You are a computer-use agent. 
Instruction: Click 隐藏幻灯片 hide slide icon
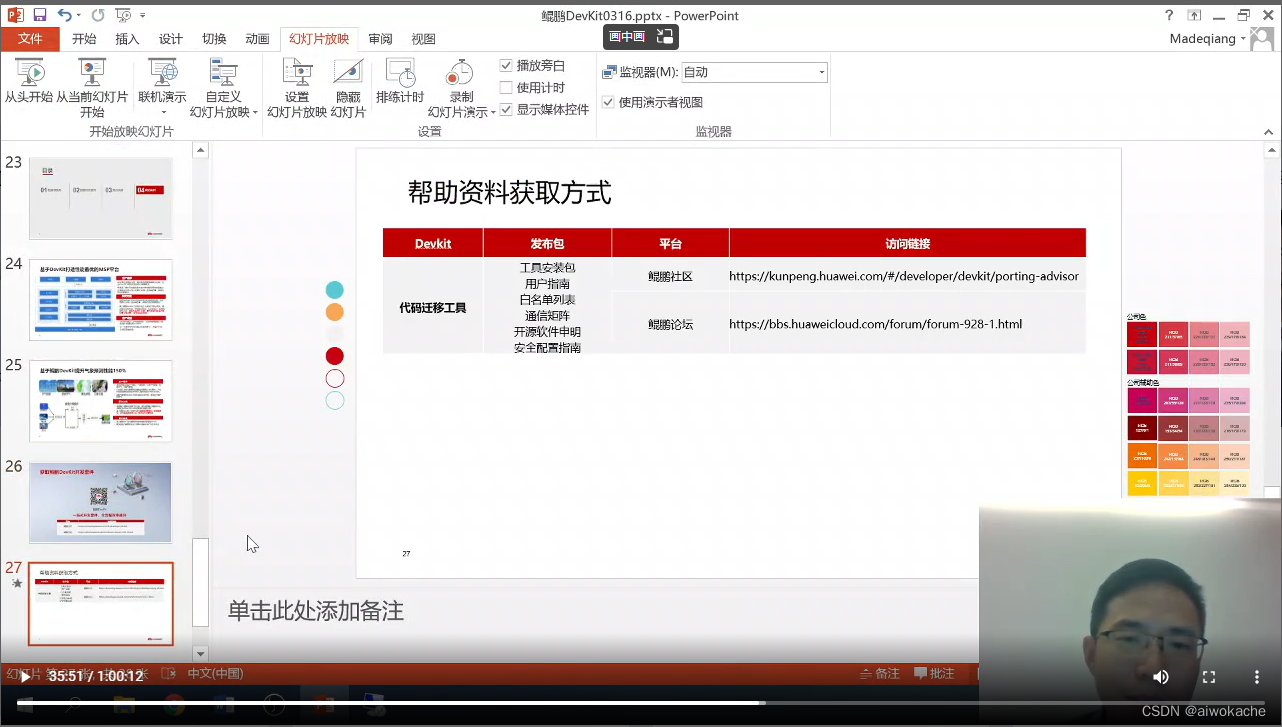click(348, 89)
